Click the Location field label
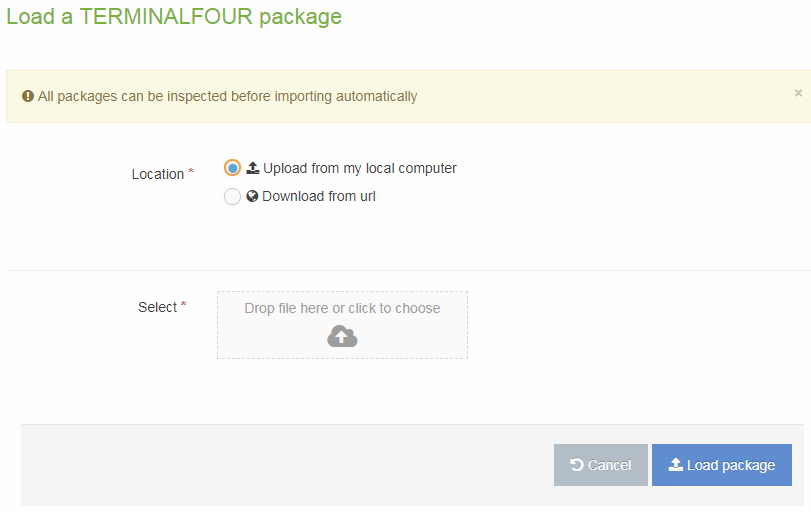Image resolution: width=811 pixels, height=512 pixels. [157, 174]
